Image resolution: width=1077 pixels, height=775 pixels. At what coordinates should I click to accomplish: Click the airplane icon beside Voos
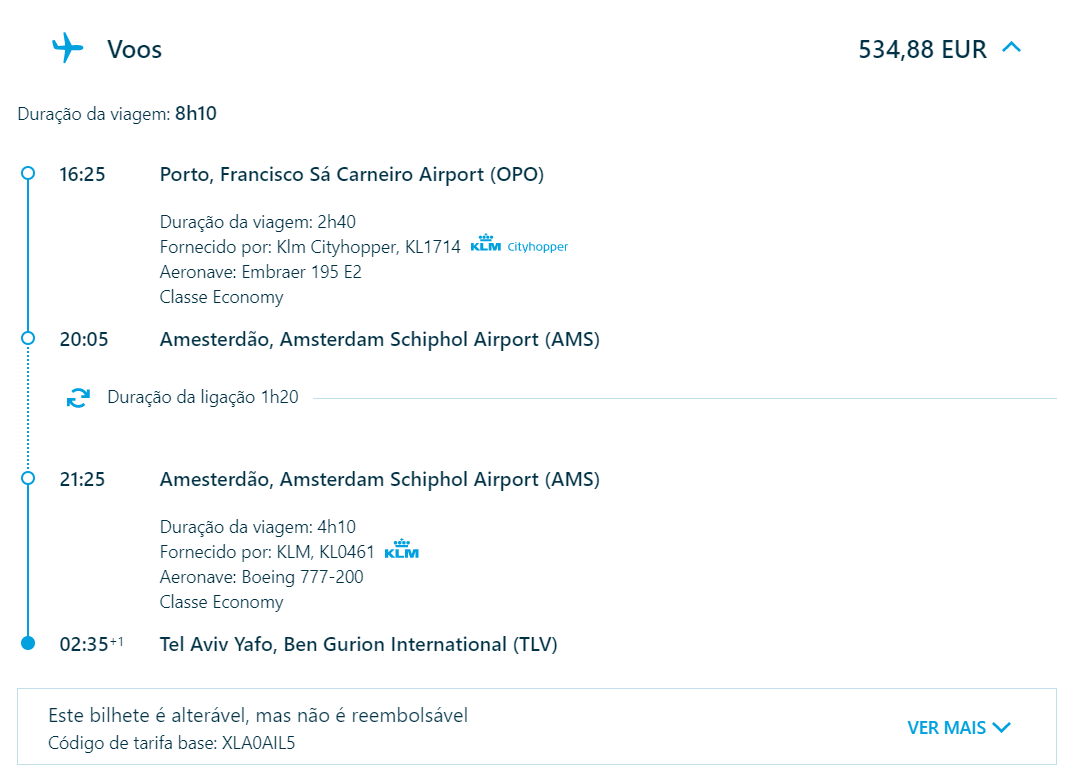(x=67, y=48)
